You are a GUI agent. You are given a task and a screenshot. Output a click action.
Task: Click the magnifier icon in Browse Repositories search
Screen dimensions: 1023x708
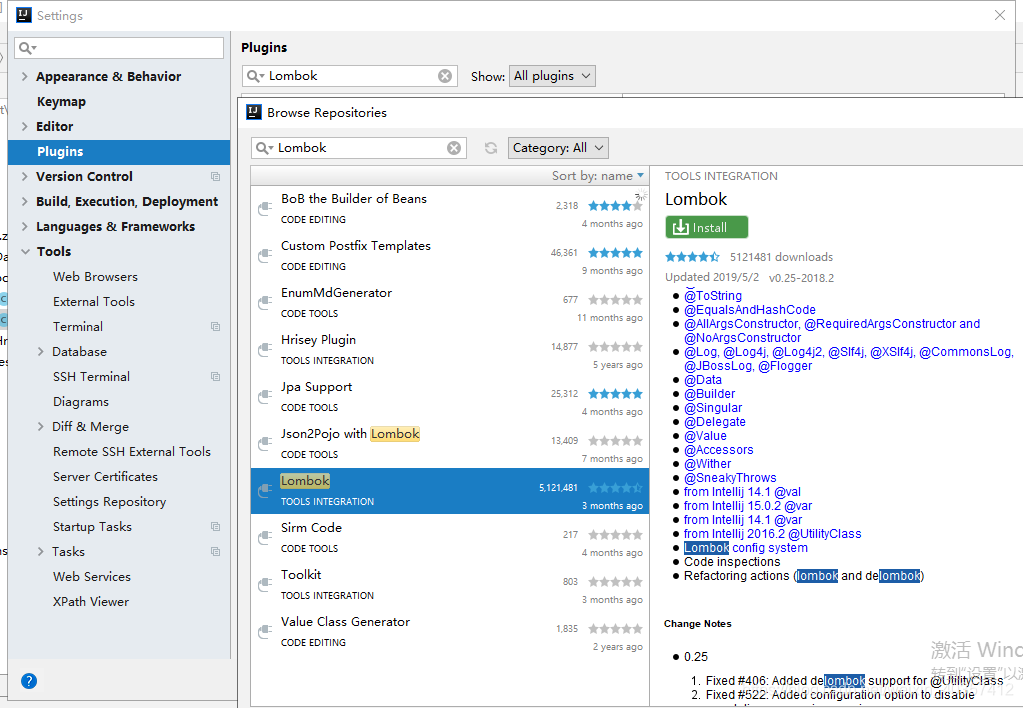(264, 148)
